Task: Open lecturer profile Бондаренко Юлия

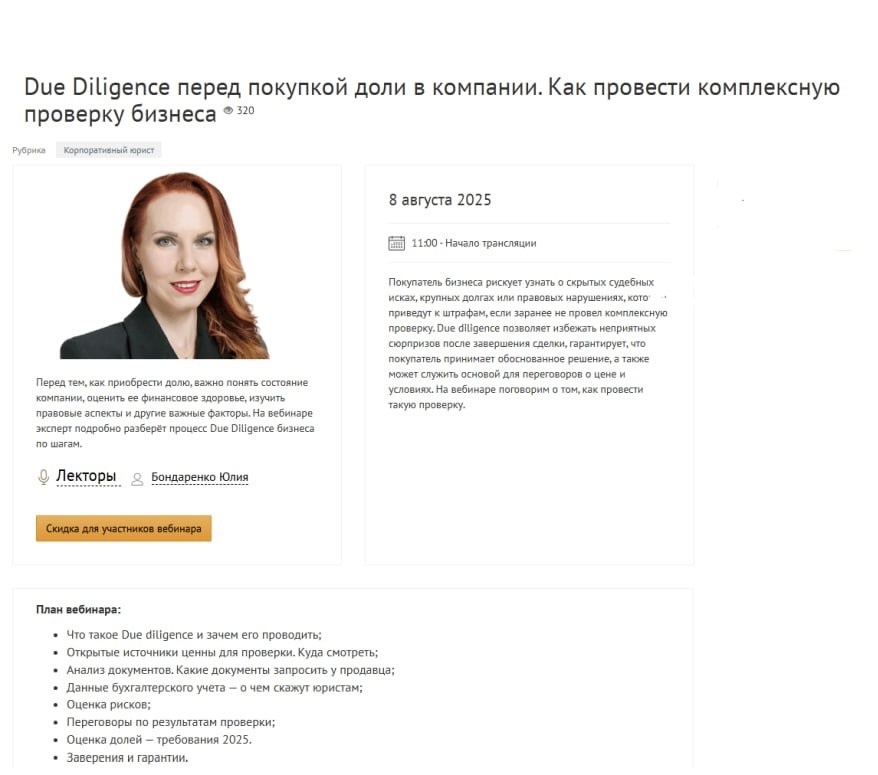Action: [200, 477]
